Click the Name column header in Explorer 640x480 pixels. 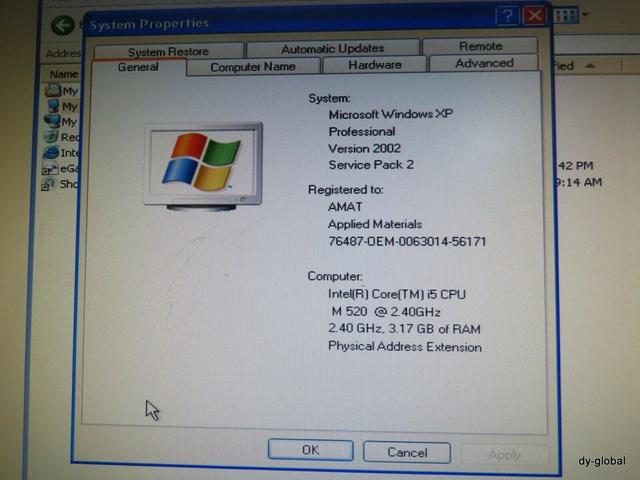tap(64, 74)
